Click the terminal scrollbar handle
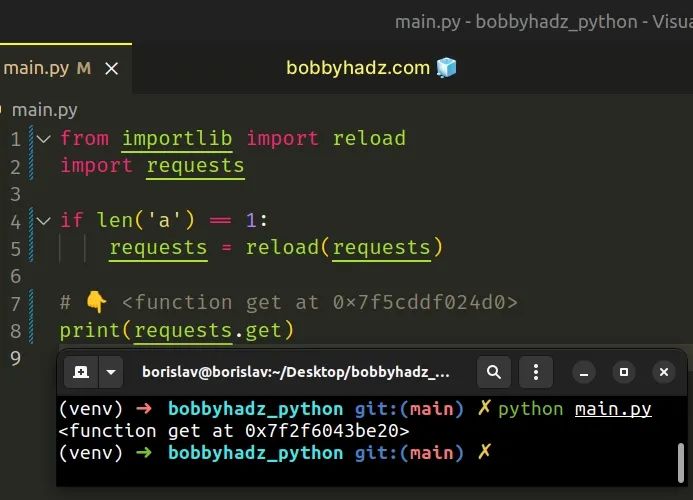 pyautogui.click(x=681, y=463)
